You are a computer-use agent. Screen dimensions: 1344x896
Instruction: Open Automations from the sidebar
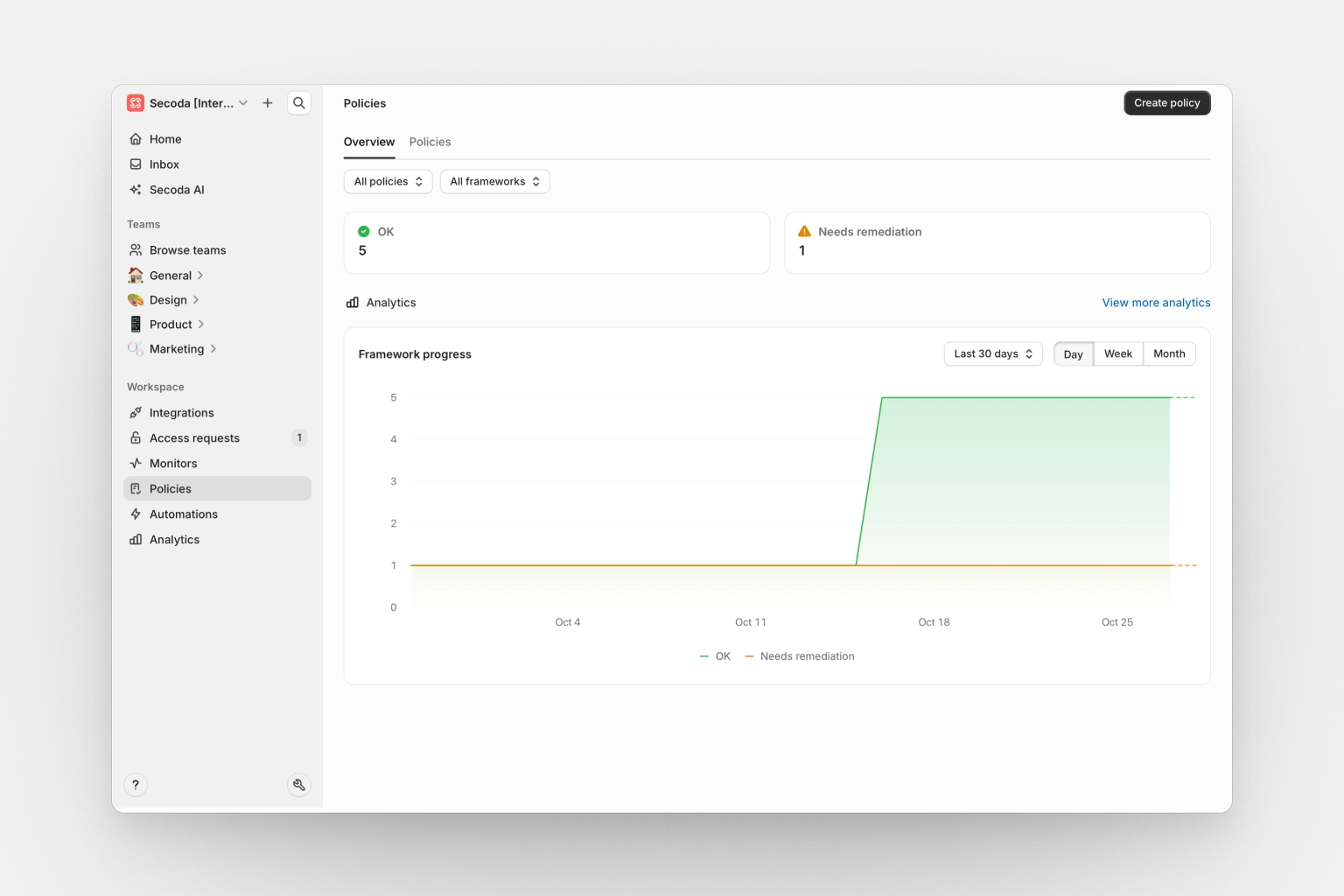point(183,514)
